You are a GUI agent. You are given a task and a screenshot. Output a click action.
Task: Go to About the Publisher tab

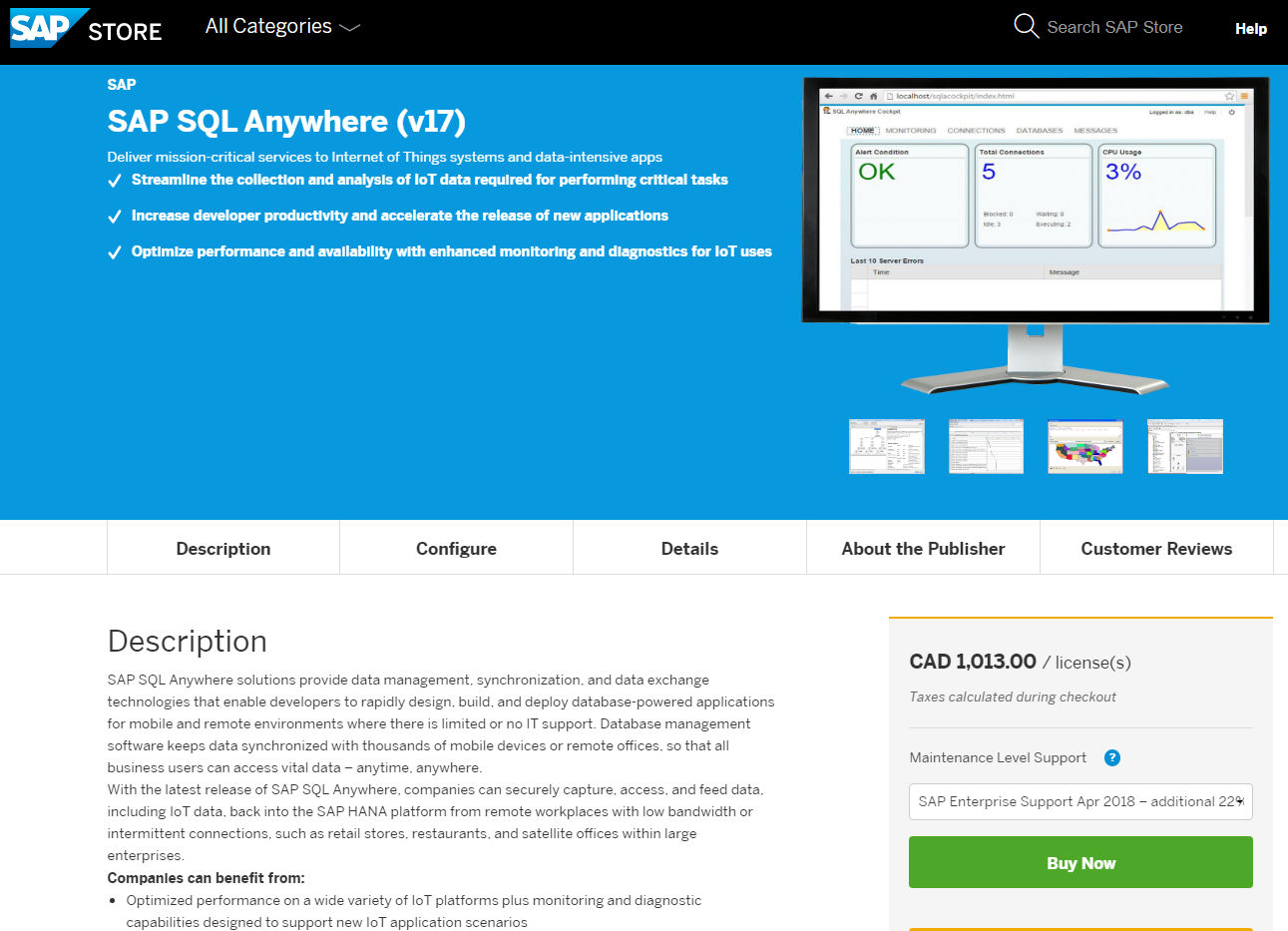923,548
